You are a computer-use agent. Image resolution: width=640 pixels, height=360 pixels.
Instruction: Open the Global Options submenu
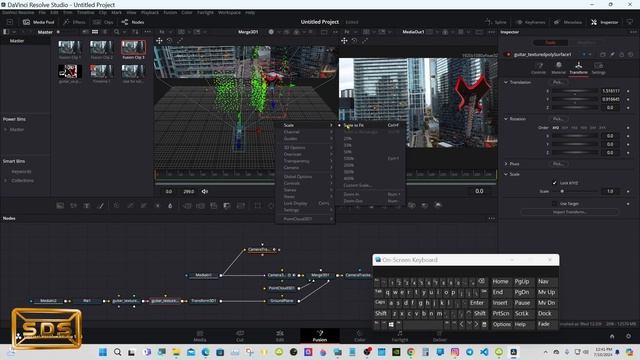coord(305,176)
